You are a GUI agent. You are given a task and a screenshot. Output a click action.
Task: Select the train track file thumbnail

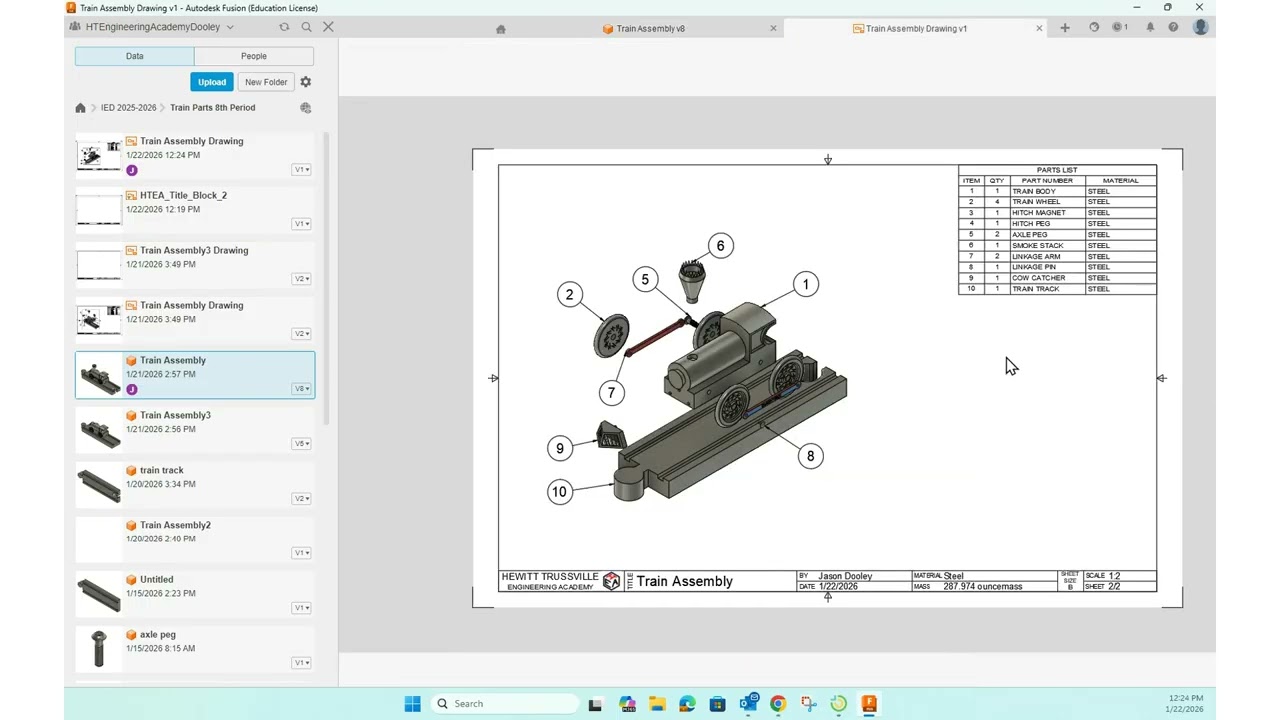(99, 485)
